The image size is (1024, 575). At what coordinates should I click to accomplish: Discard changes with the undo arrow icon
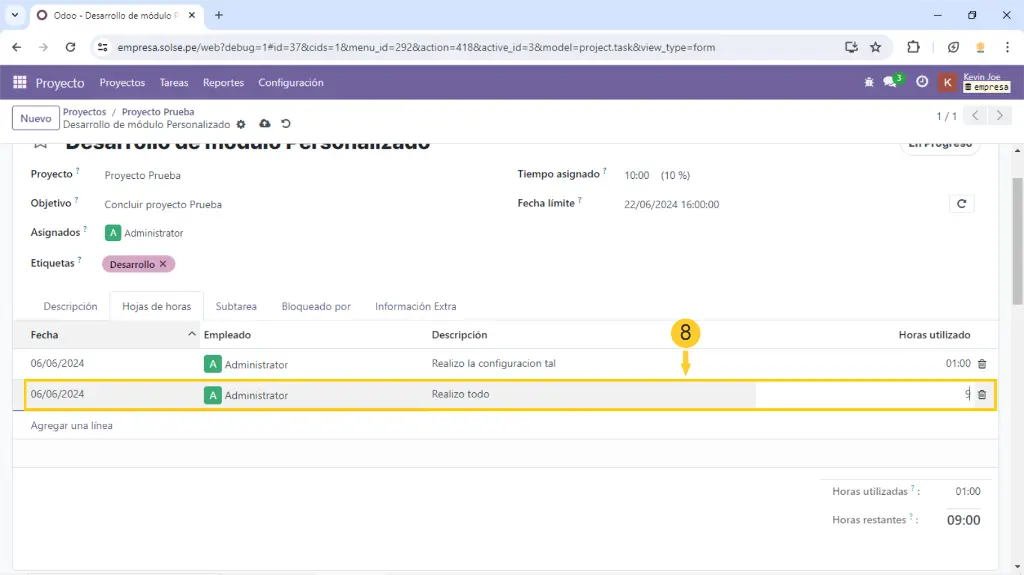click(x=286, y=124)
